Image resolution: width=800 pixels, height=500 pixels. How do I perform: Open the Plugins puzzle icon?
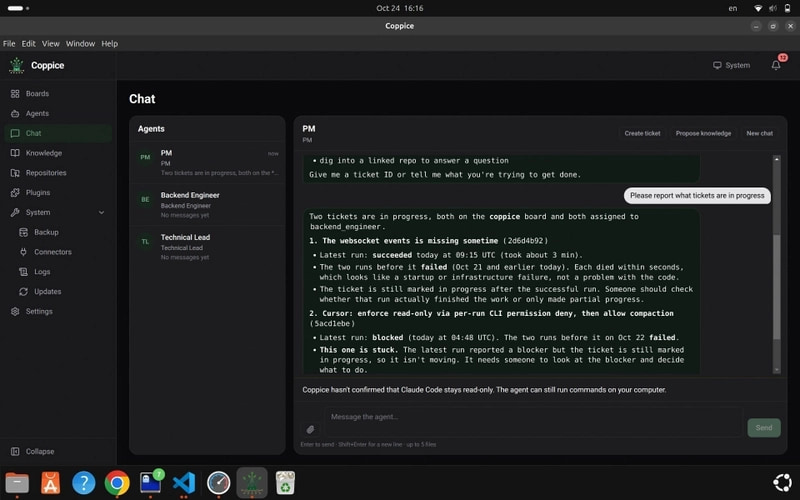[15, 192]
